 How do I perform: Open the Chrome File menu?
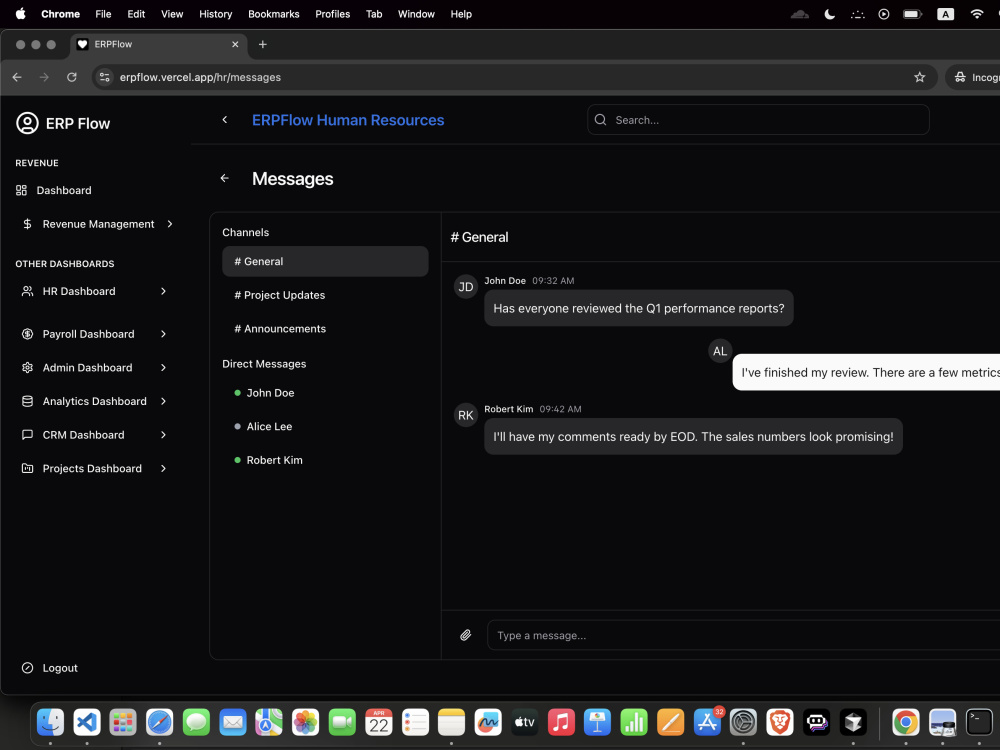103,14
